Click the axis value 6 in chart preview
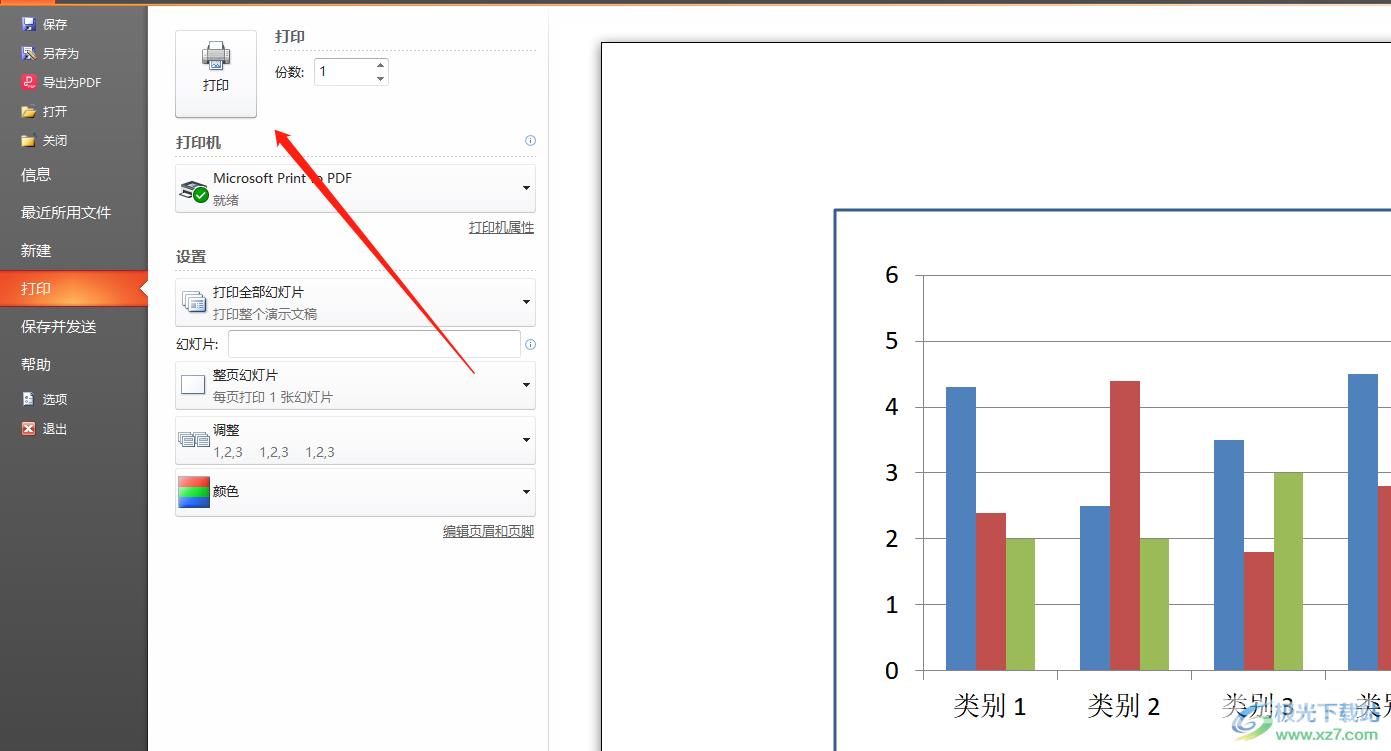 [892, 275]
